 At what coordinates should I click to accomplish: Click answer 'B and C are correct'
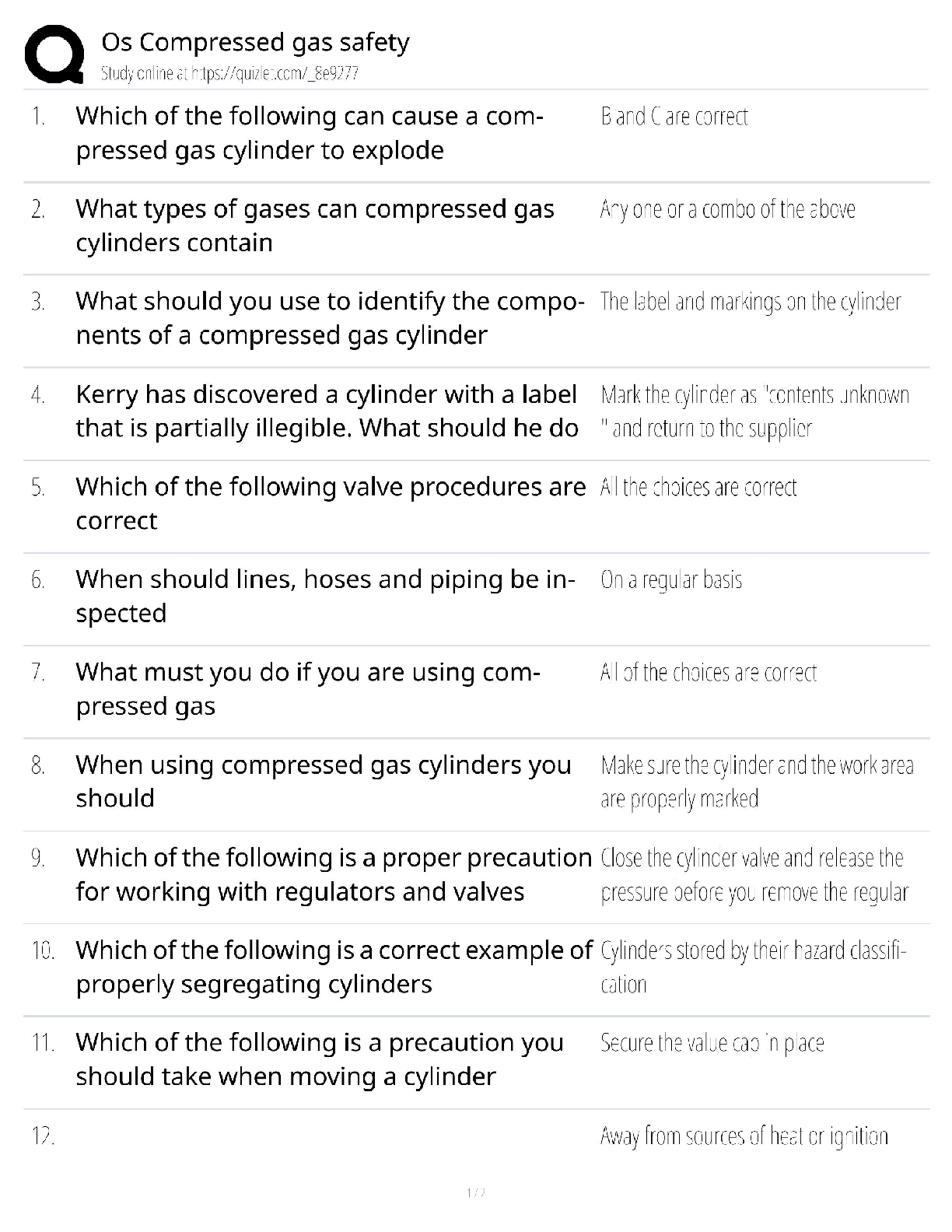(x=674, y=117)
